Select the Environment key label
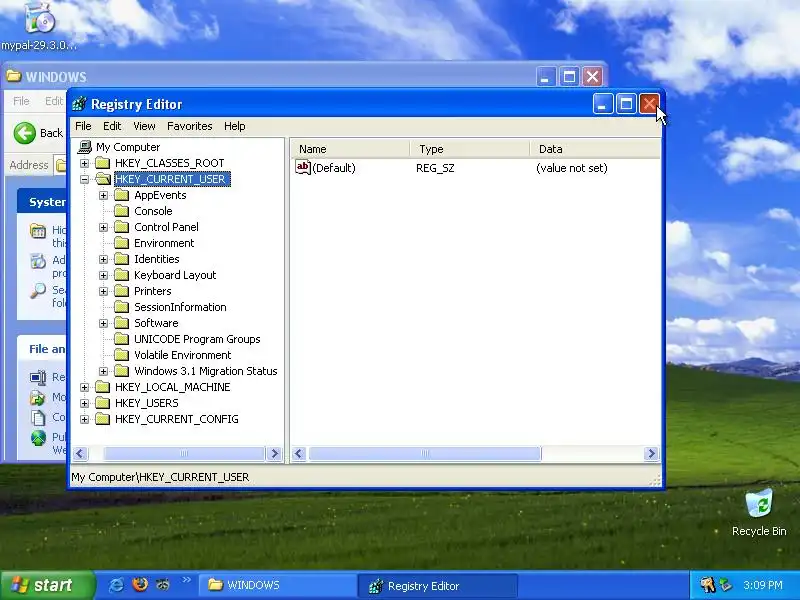This screenshot has height=600, width=800. point(164,243)
